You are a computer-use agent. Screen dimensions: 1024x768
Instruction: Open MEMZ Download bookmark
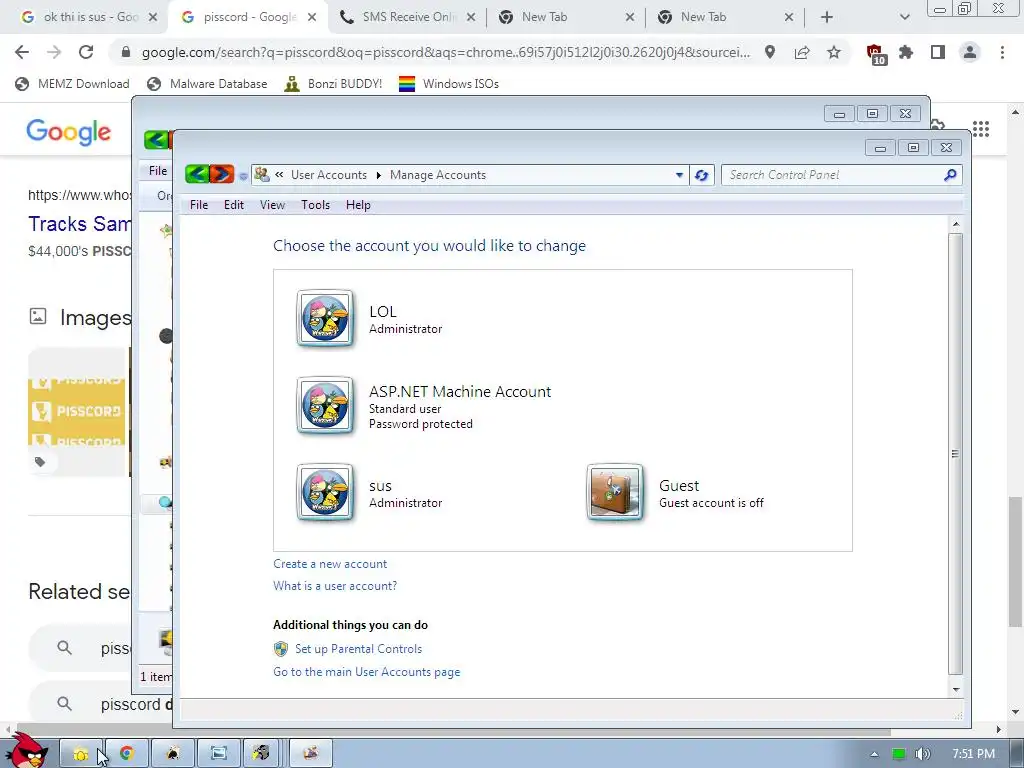point(72,84)
